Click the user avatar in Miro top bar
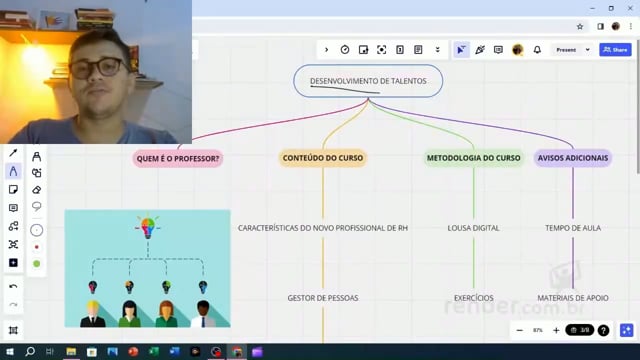This screenshot has height=360, width=640. point(518,50)
